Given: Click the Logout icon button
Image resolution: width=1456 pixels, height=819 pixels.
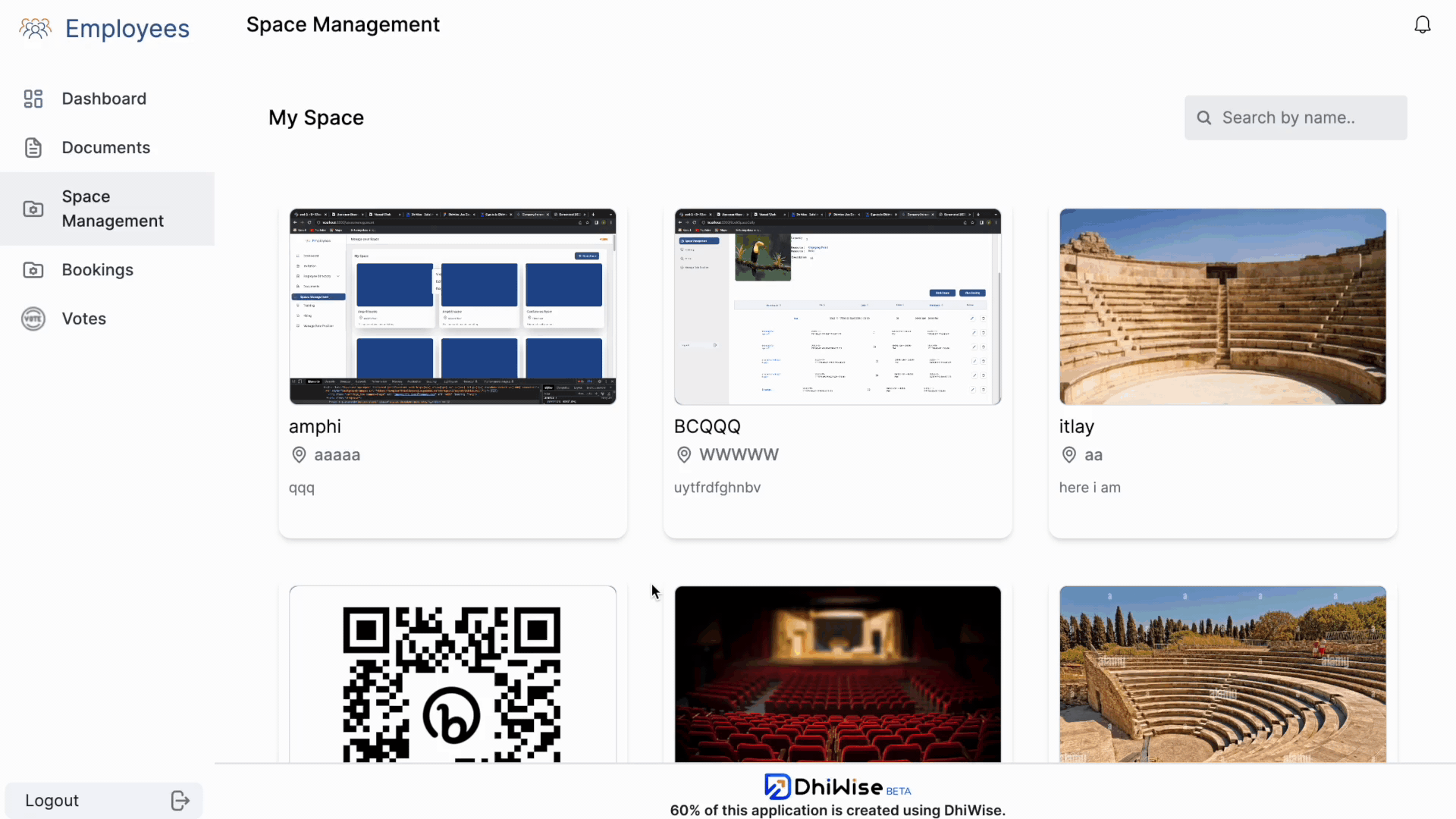Looking at the screenshot, I should point(180,800).
